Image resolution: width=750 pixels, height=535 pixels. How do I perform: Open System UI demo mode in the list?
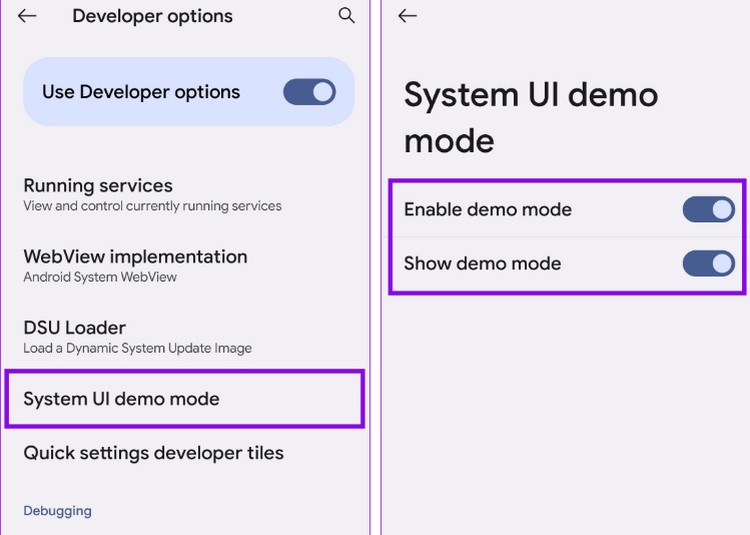[x=185, y=399]
